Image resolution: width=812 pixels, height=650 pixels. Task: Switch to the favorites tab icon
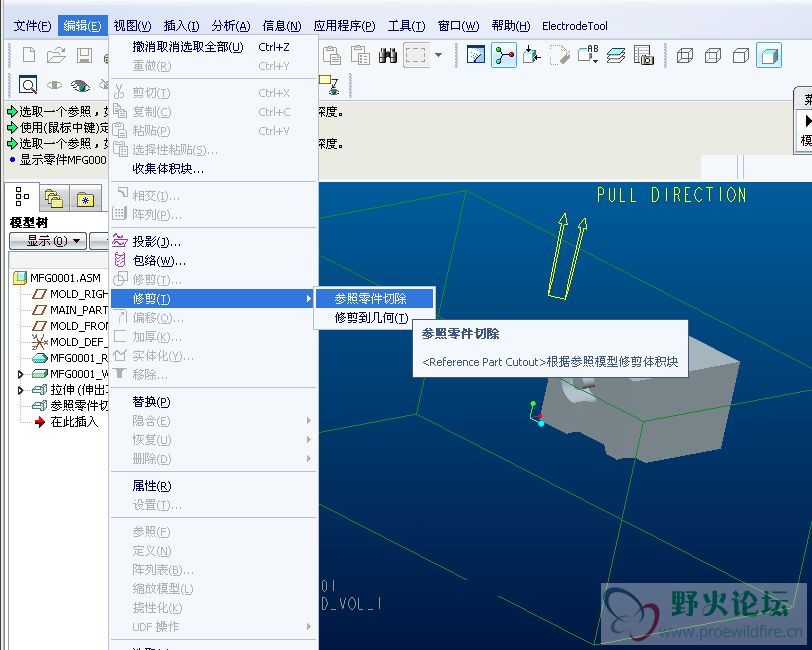85,199
